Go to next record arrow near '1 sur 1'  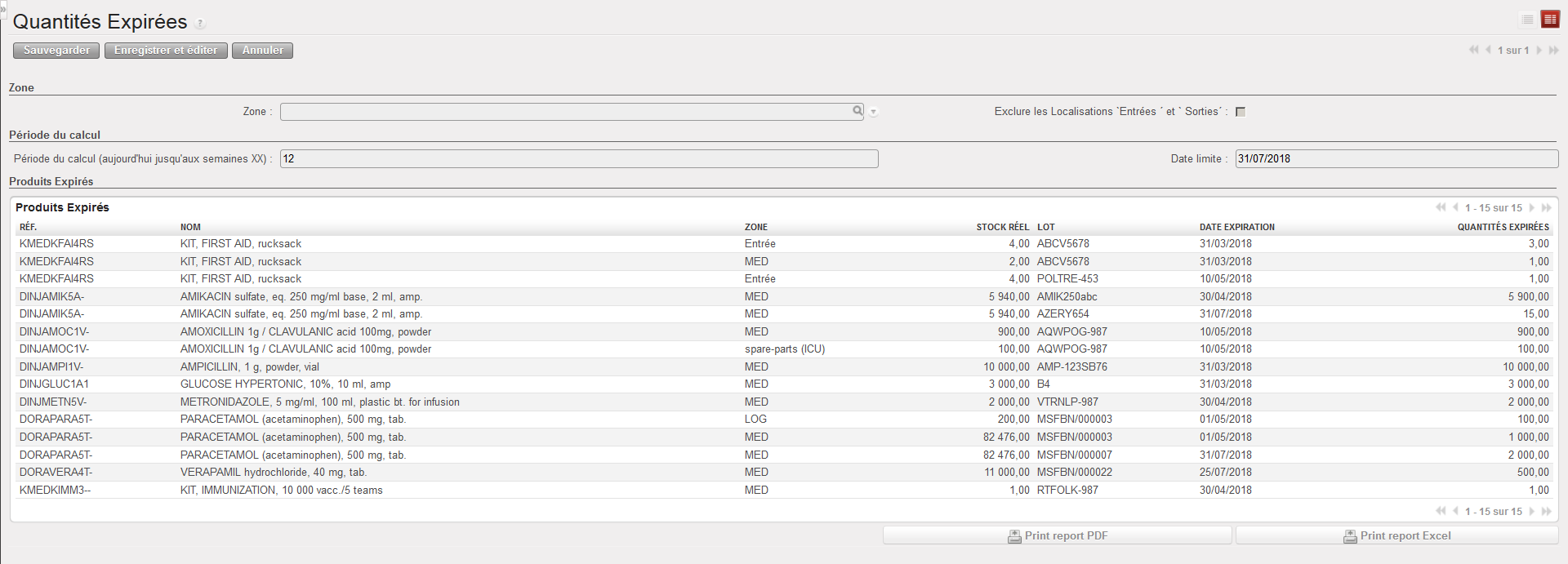click(x=1539, y=51)
